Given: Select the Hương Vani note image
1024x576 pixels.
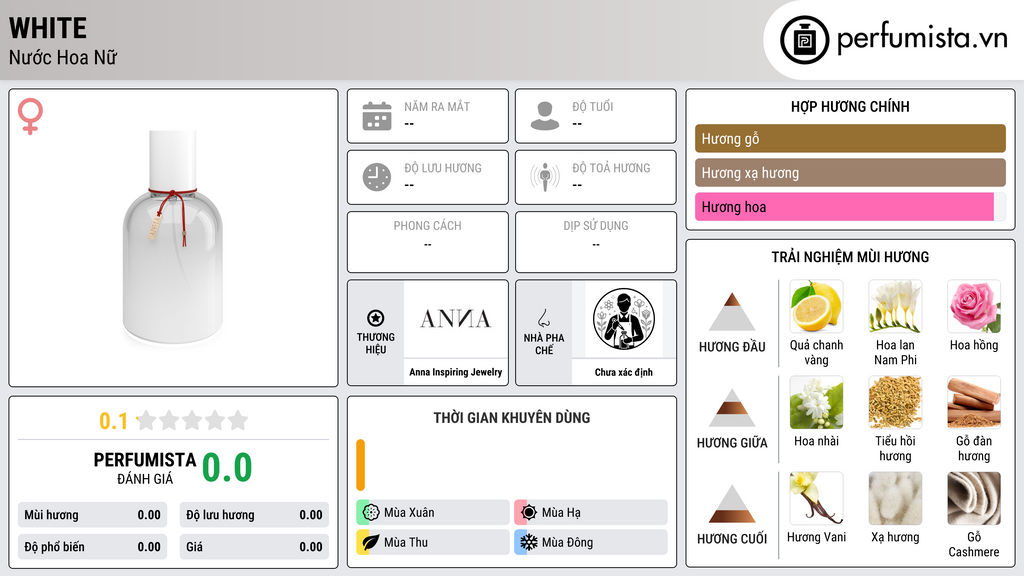Looking at the screenshot, I should [816, 499].
